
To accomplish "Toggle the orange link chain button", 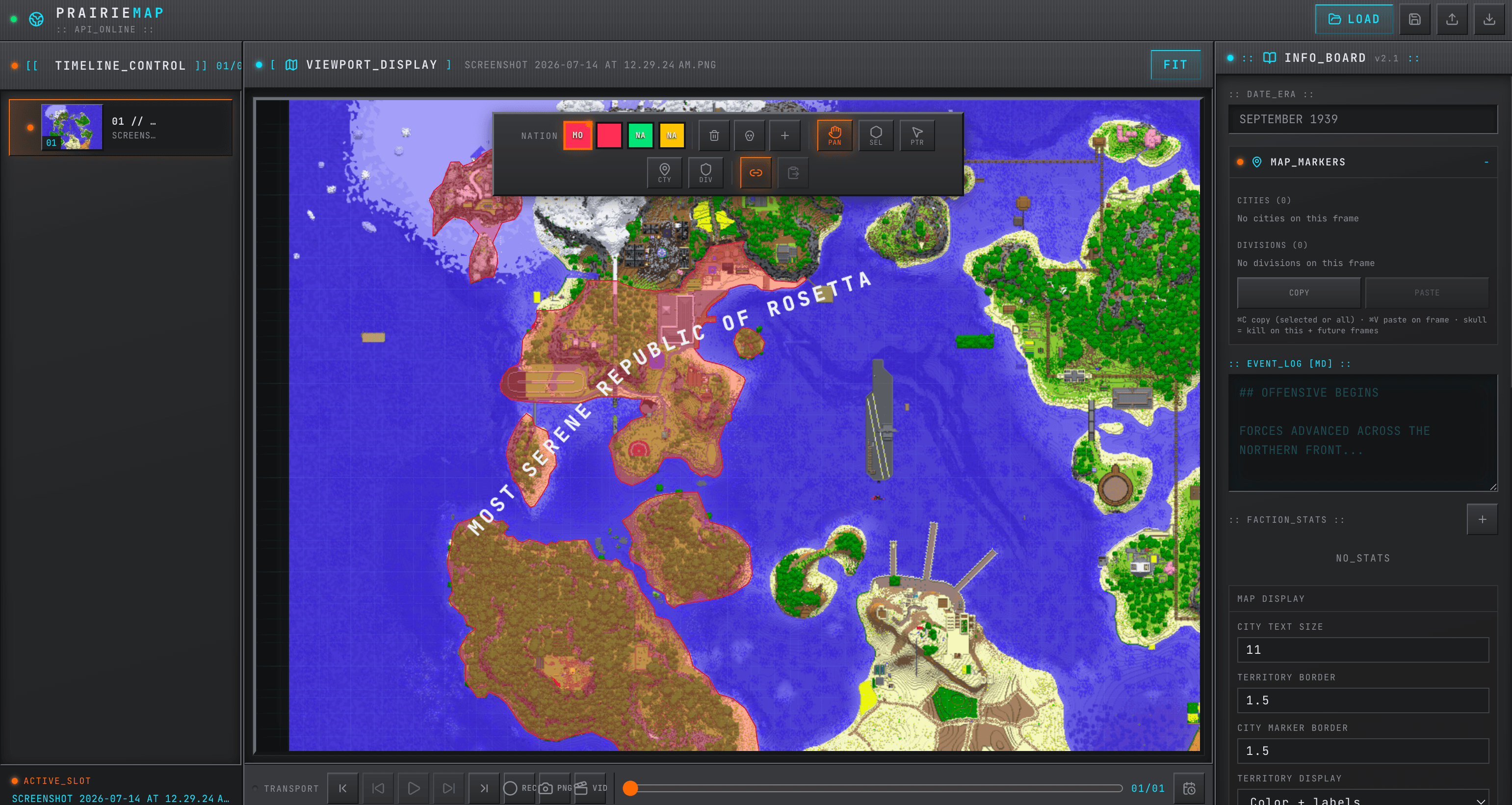I will pos(756,173).
